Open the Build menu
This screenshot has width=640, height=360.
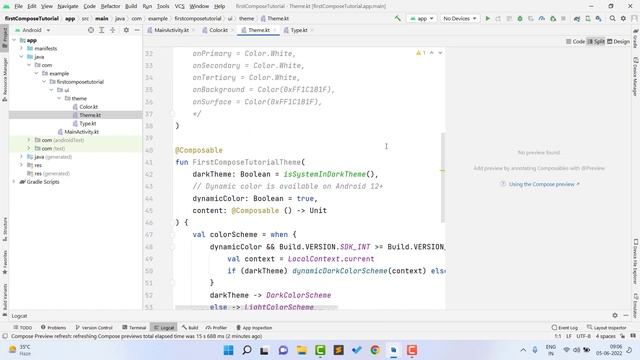coord(131,6)
